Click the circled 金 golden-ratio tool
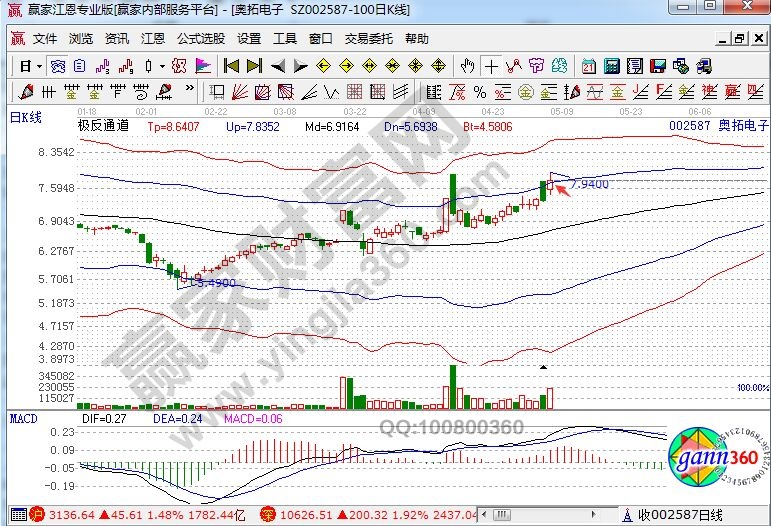This screenshot has height=526, width=771. pyautogui.click(x=526, y=91)
